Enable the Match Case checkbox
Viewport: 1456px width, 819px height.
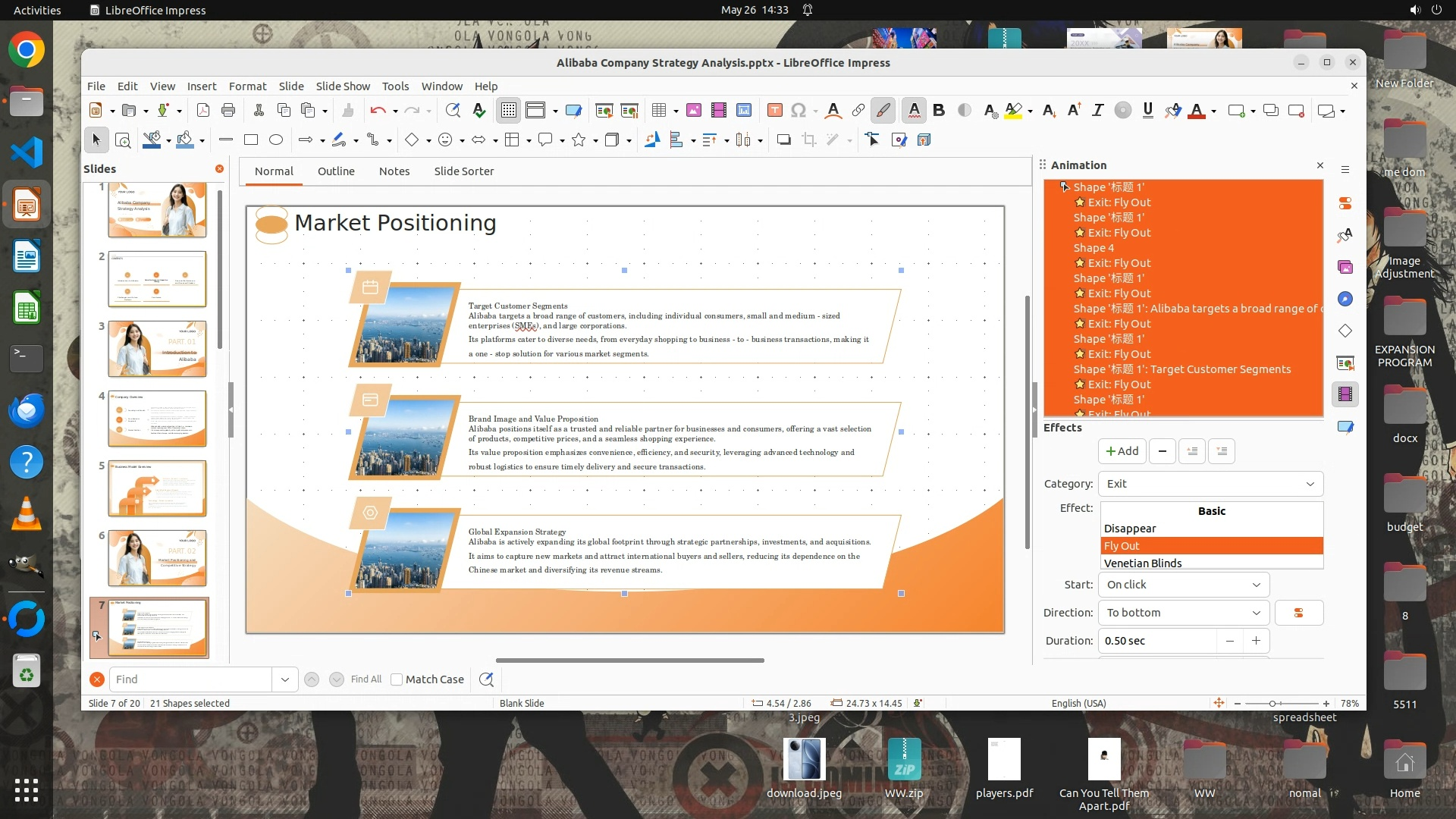(x=397, y=679)
